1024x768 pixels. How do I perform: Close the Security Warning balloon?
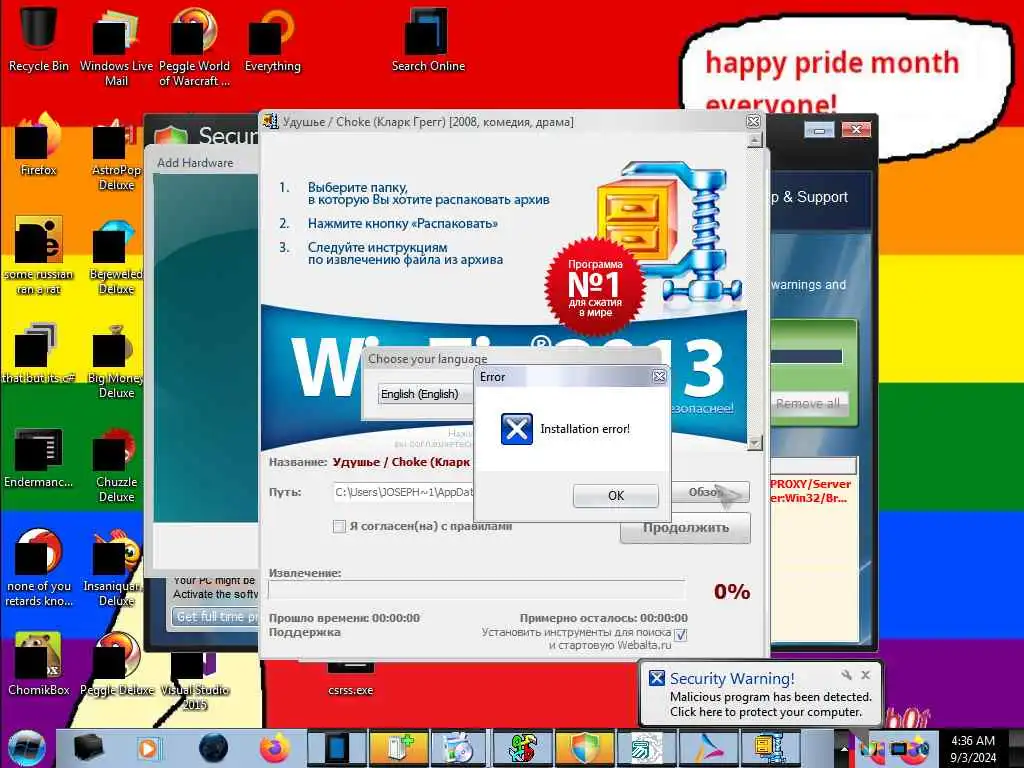point(865,675)
